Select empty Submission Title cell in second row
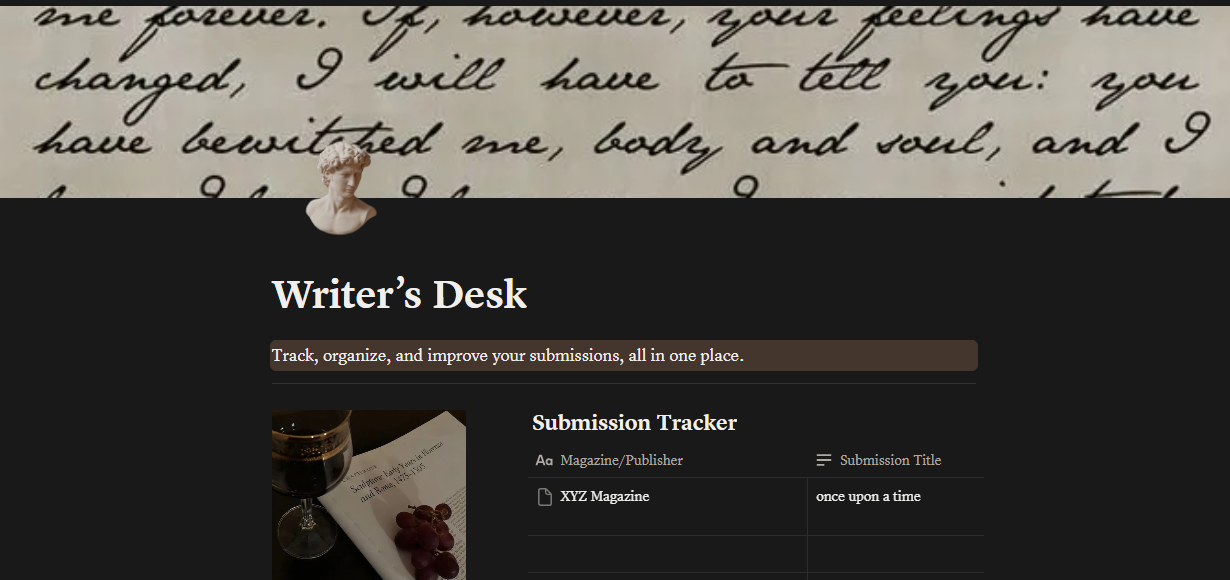 (896, 554)
